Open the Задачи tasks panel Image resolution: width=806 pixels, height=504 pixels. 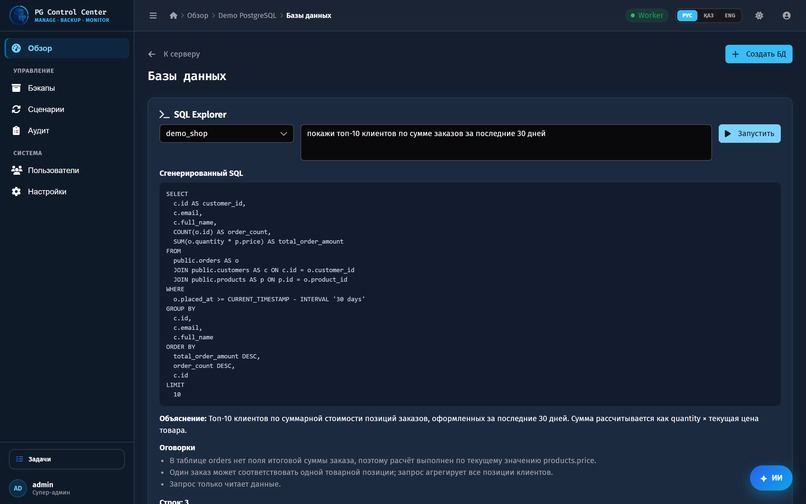pyautogui.click(x=67, y=459)
